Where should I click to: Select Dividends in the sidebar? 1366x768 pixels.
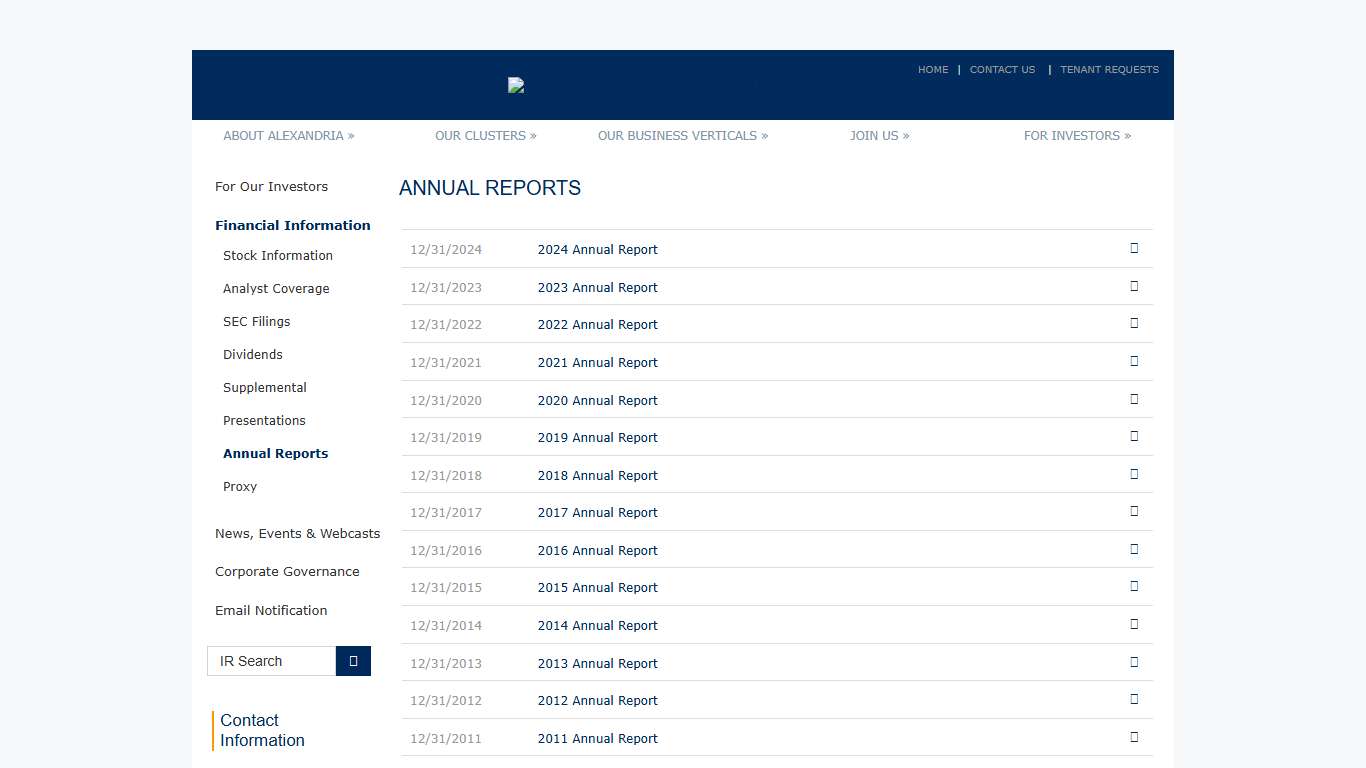(252, 354)
